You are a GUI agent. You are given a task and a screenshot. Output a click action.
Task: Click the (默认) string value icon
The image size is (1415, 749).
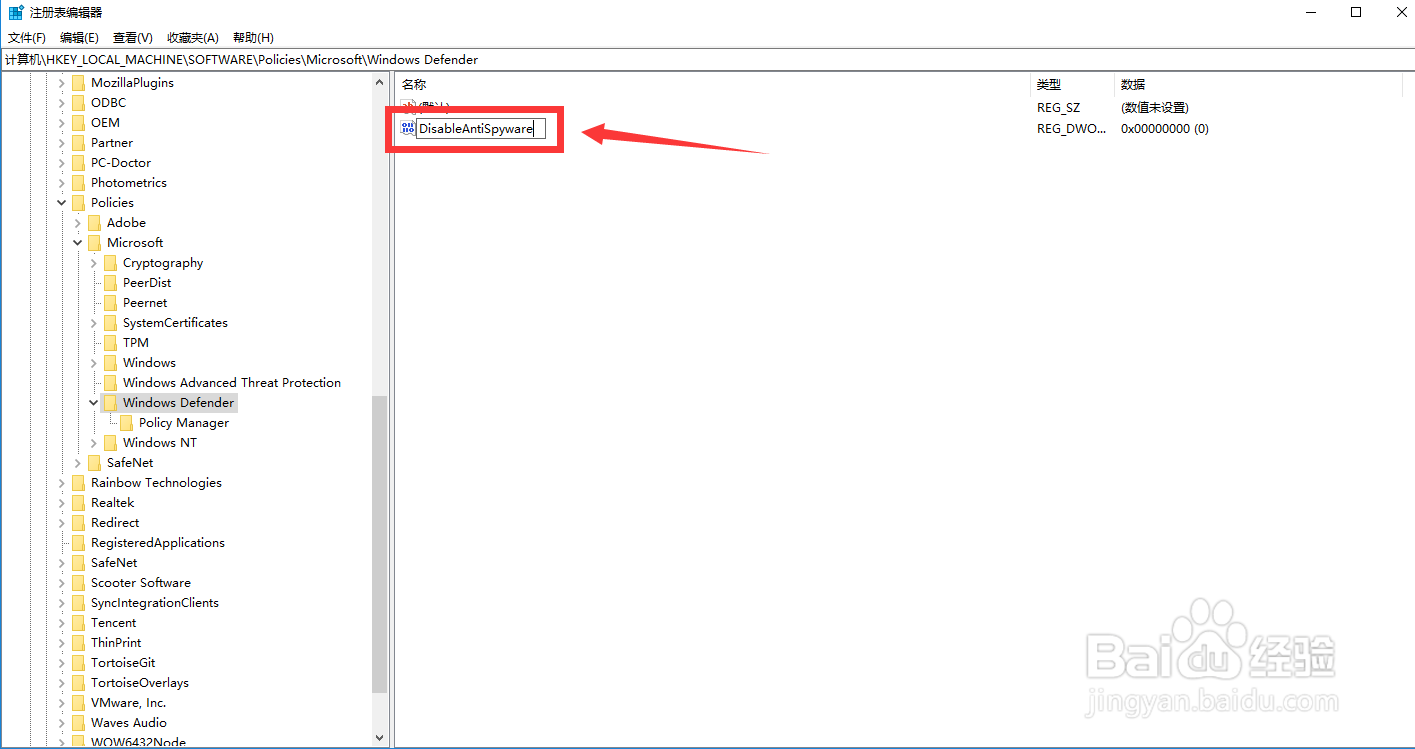(x=408, y=105)
